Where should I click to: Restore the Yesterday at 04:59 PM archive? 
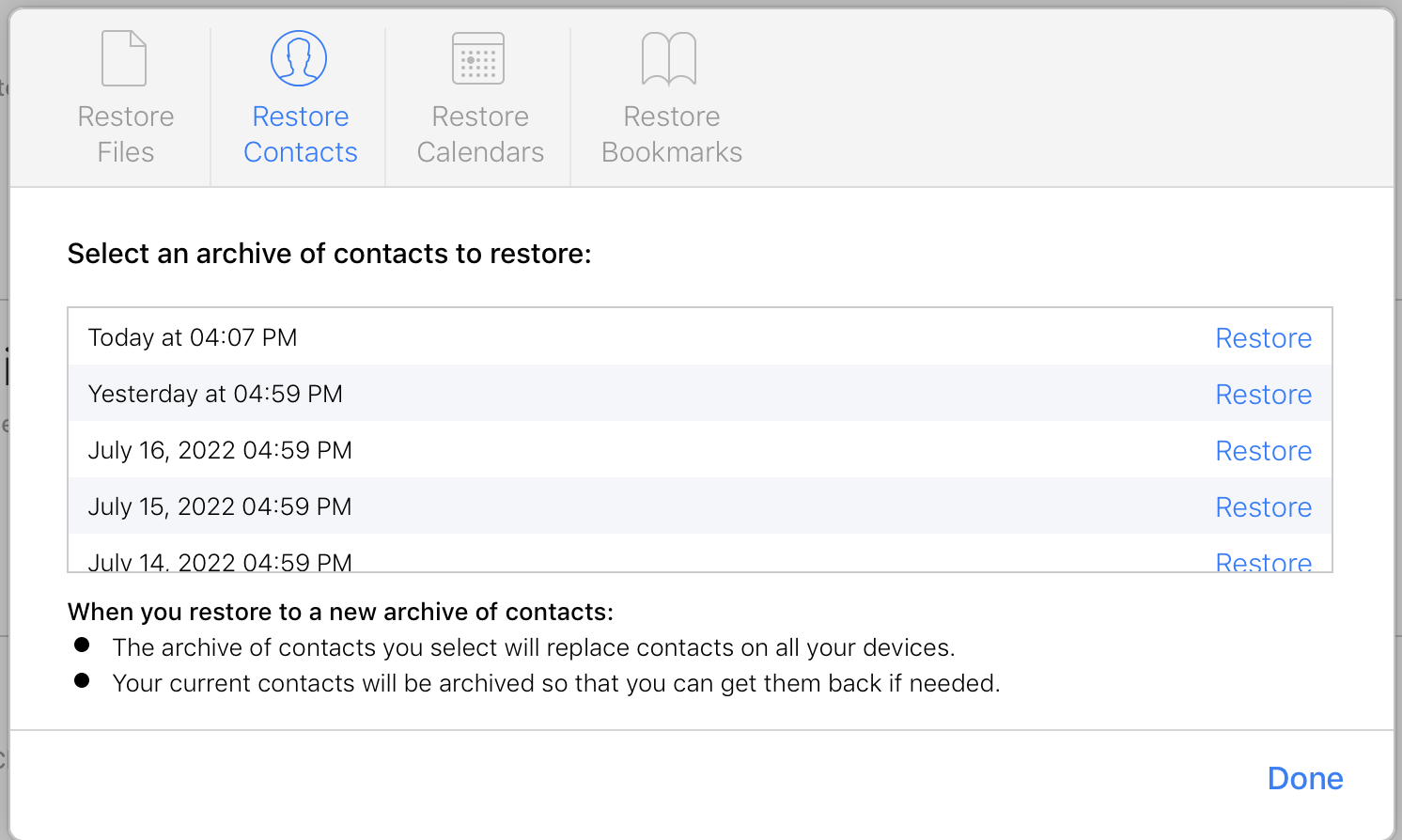coord(1263,395)
